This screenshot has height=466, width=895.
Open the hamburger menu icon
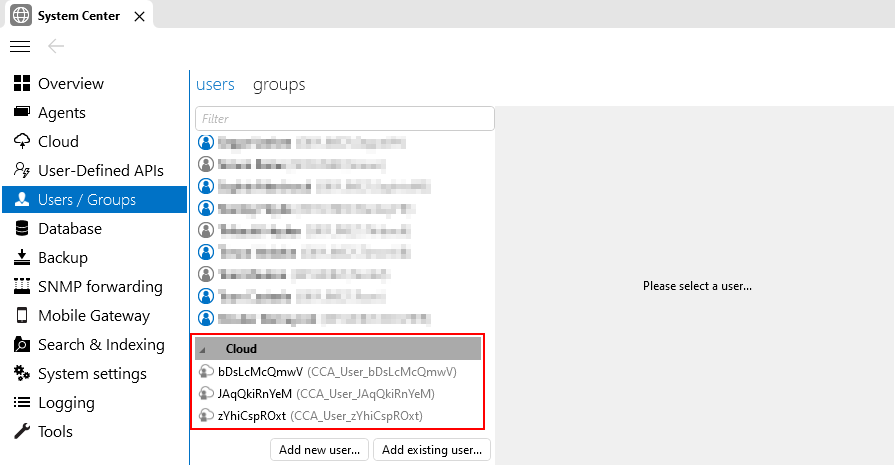coord(20,46)
